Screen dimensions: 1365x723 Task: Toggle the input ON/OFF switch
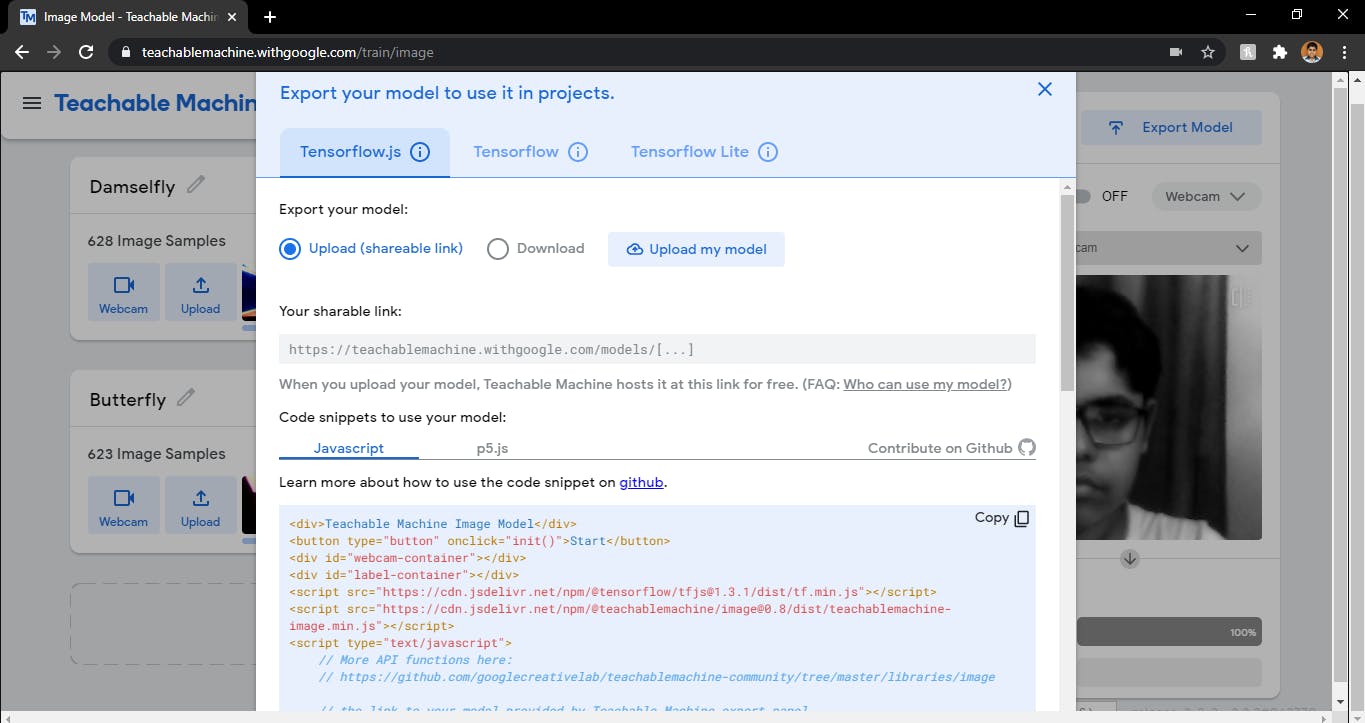1082,196
